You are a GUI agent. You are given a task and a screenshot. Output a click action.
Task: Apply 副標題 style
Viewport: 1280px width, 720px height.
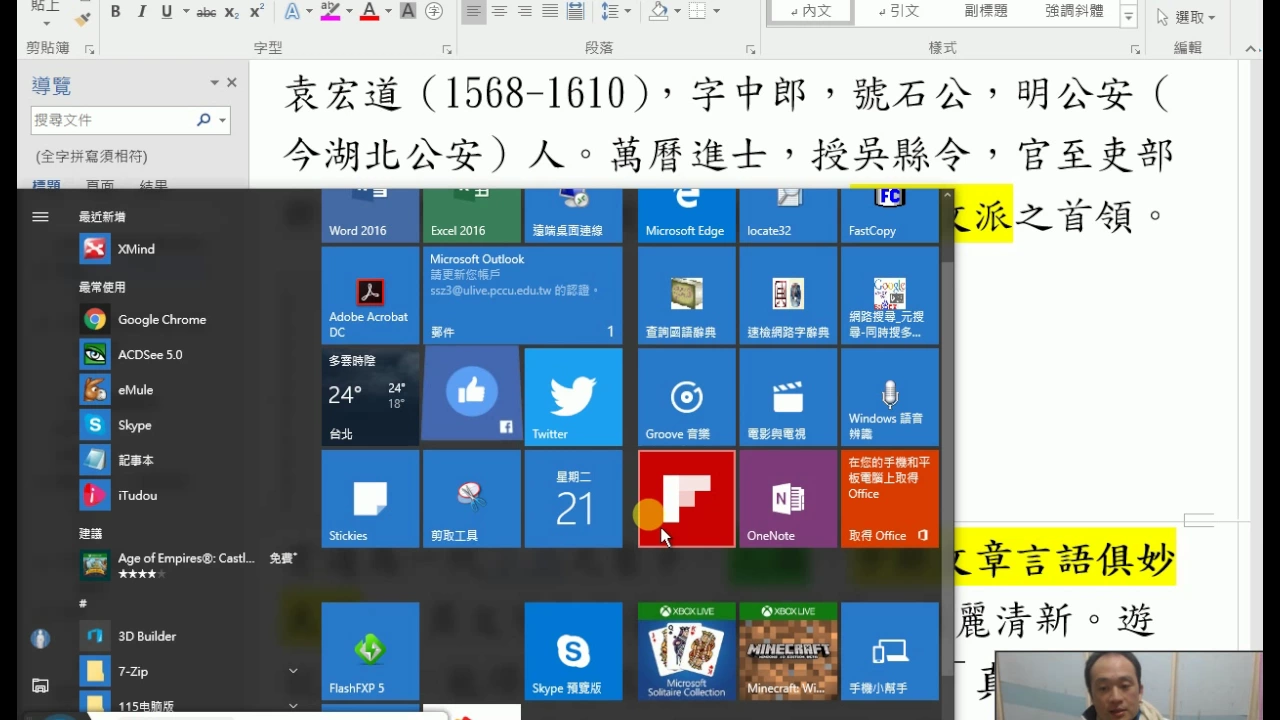pyautogui.click(x=986, y=12)
